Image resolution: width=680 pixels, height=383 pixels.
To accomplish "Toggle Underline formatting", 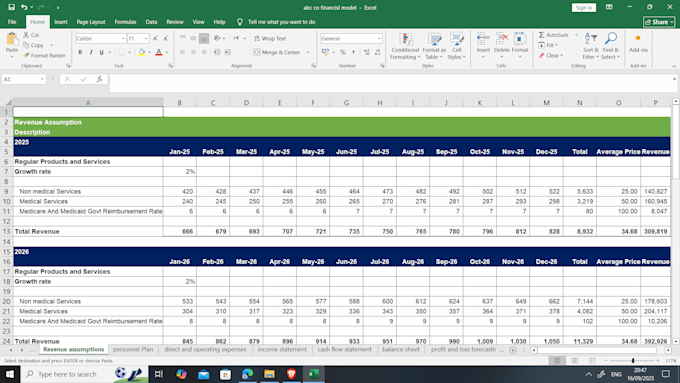I will (101, 52).
